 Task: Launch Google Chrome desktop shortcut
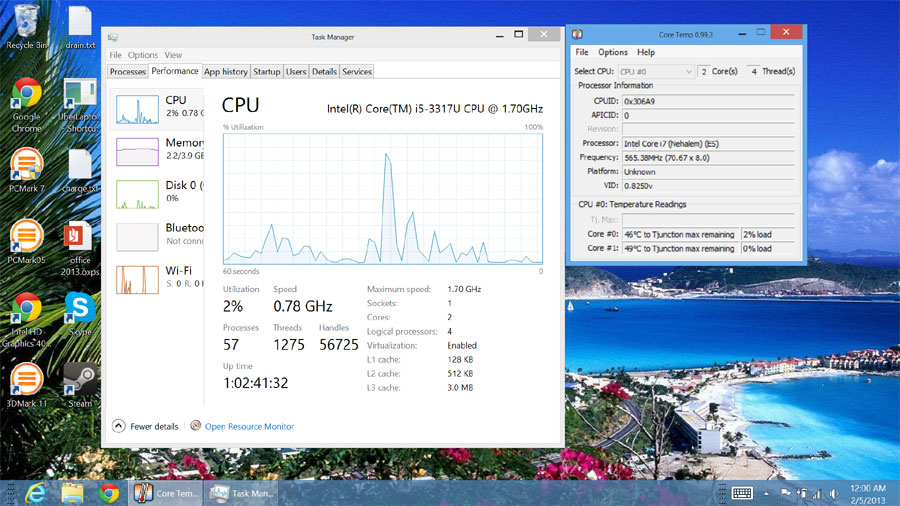pyautogui.click(x=26, y=105)
